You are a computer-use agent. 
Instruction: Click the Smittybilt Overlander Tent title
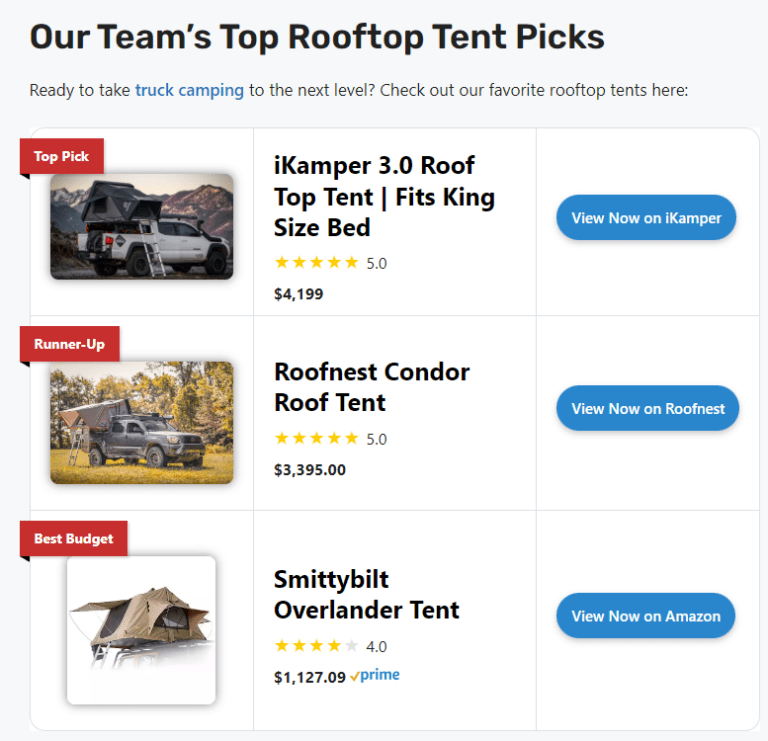point(366,595)
